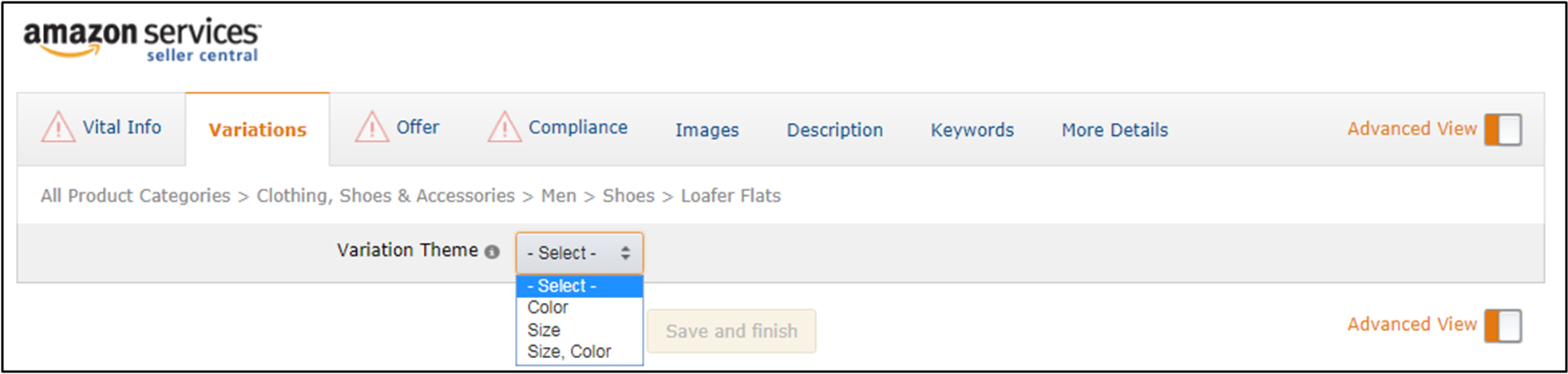Choose Size in the variation theme list

coord(544,330)
